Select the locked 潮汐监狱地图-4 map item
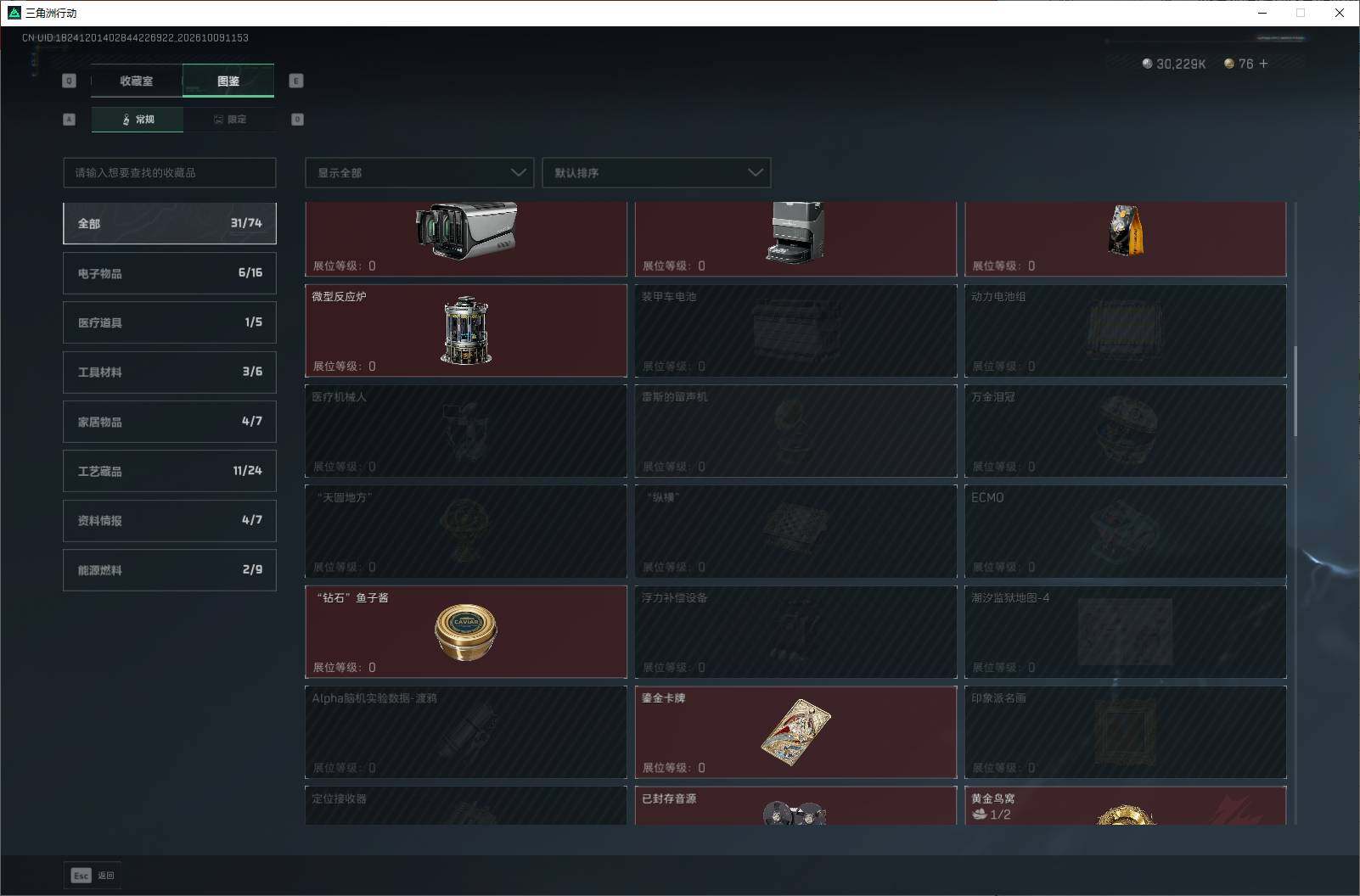Screen dimensions: 1360x896 pyautogui.click(x=1126, y=632)
